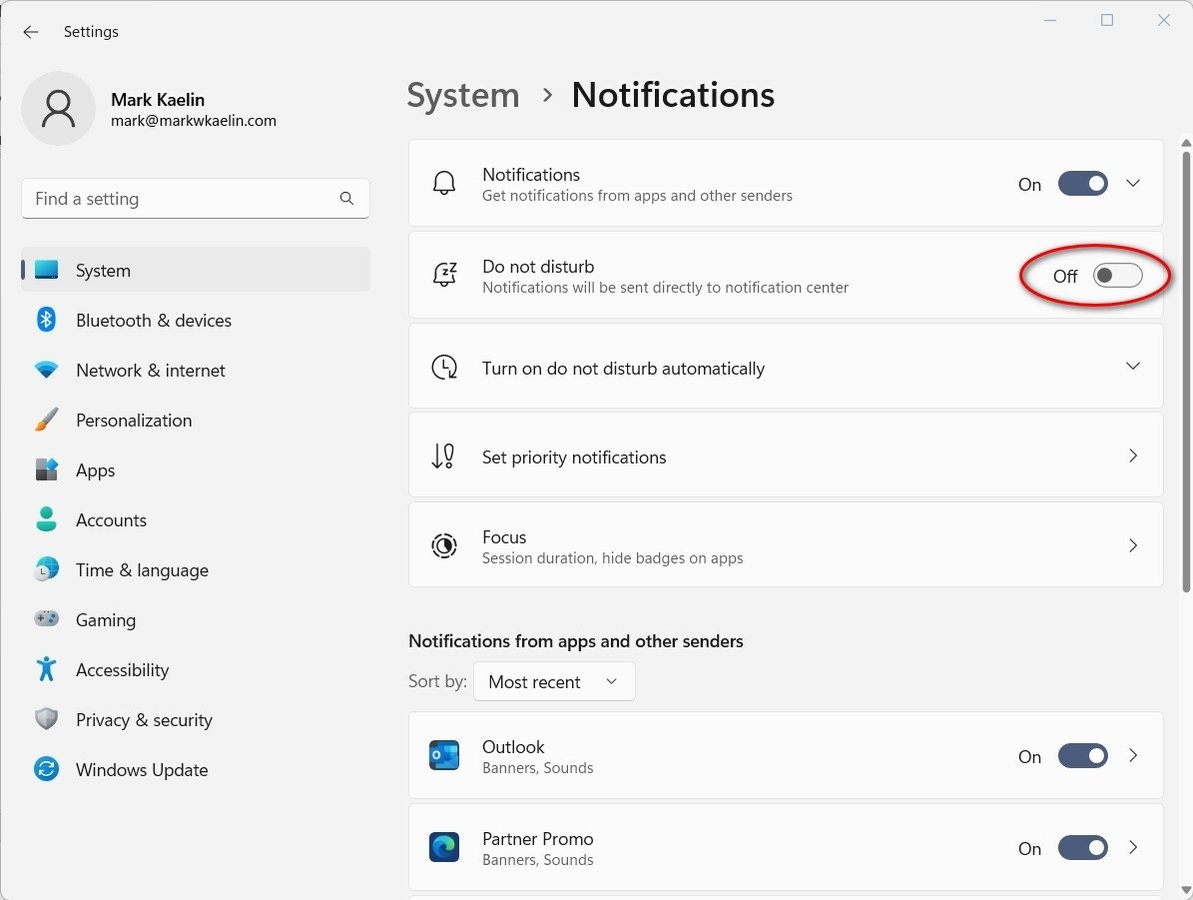Click the clock icon for automatic do not disturb
The image size is (1193, 900).
click(x=444, y=367)
